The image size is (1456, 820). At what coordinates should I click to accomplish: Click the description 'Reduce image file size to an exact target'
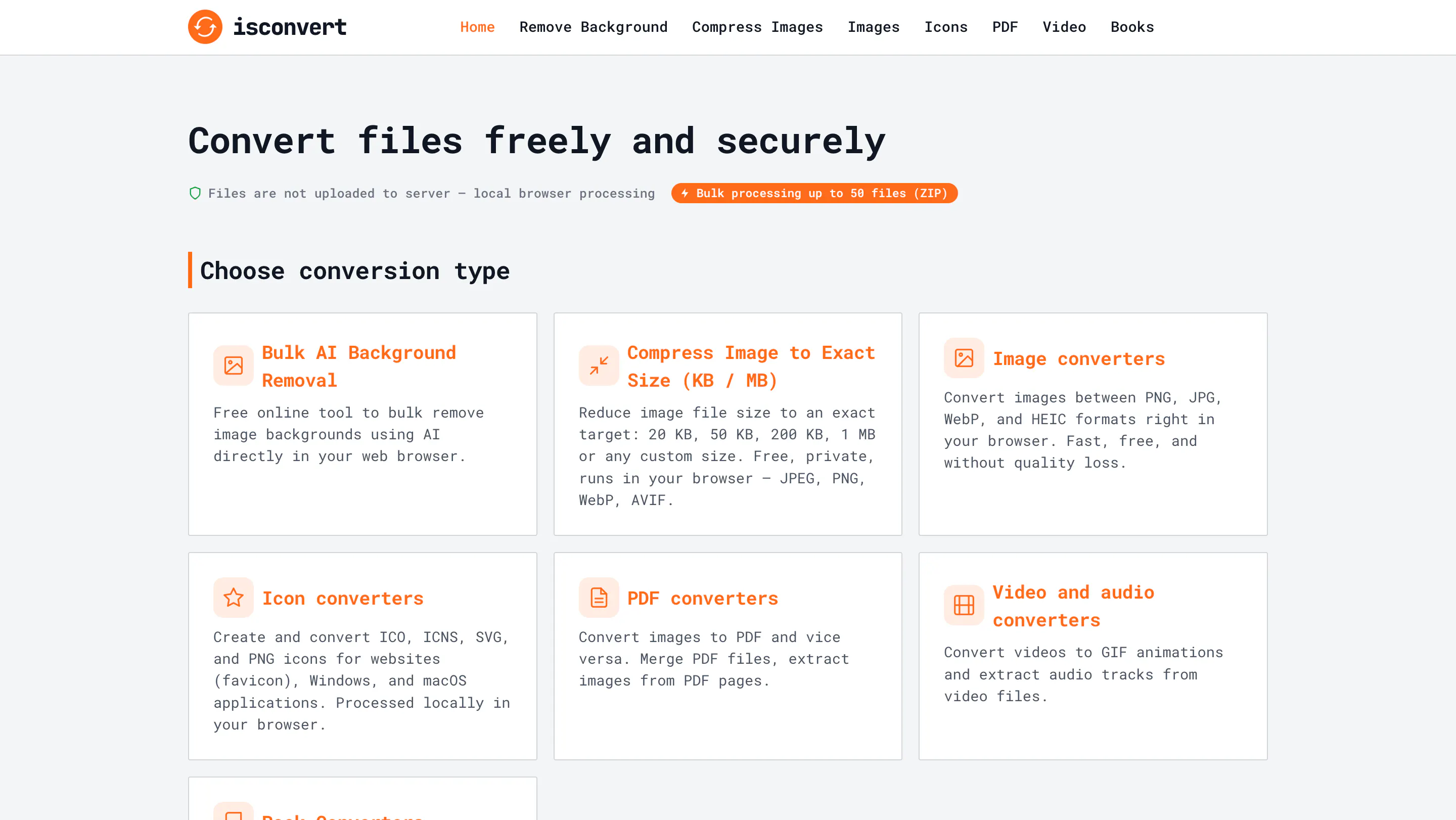click(x=727, y=456)
